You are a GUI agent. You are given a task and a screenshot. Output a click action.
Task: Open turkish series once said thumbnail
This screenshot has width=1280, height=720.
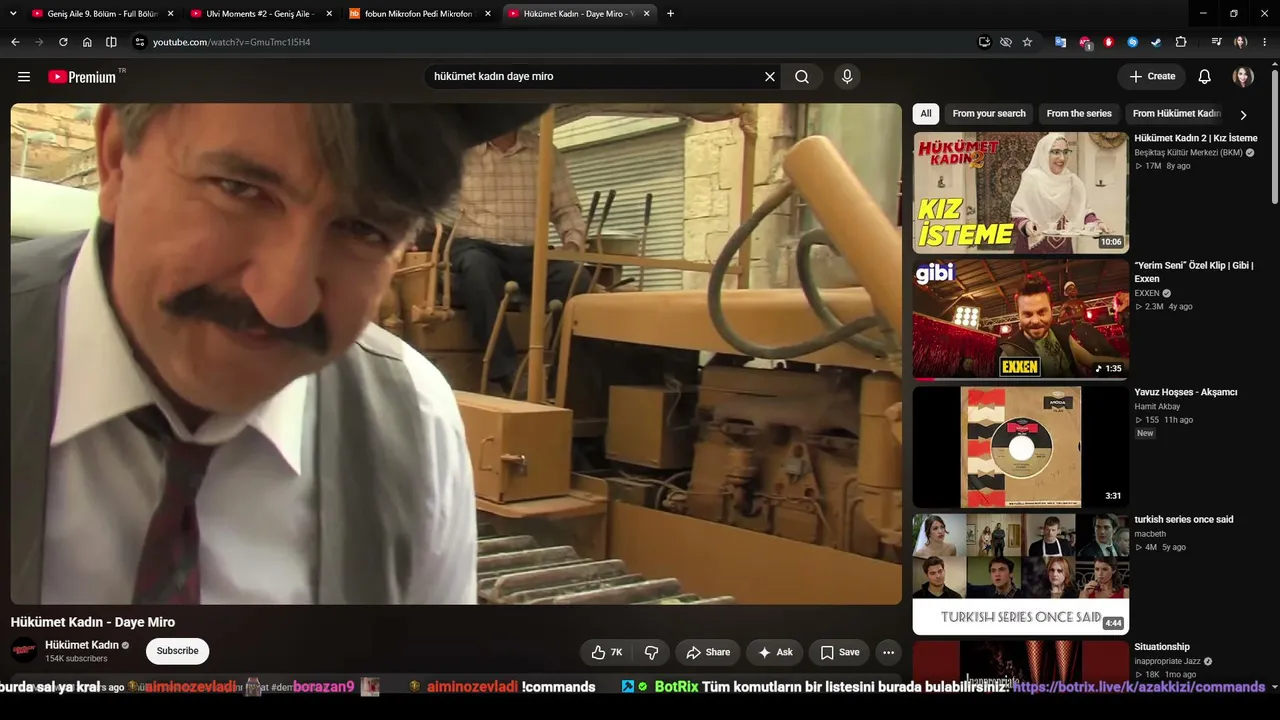tap(1020, 574)
